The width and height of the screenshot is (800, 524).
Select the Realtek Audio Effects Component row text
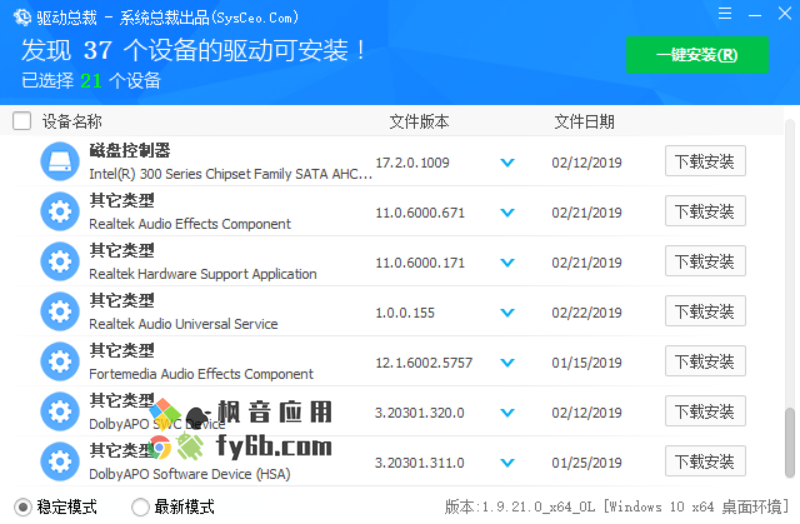(190, 224)
